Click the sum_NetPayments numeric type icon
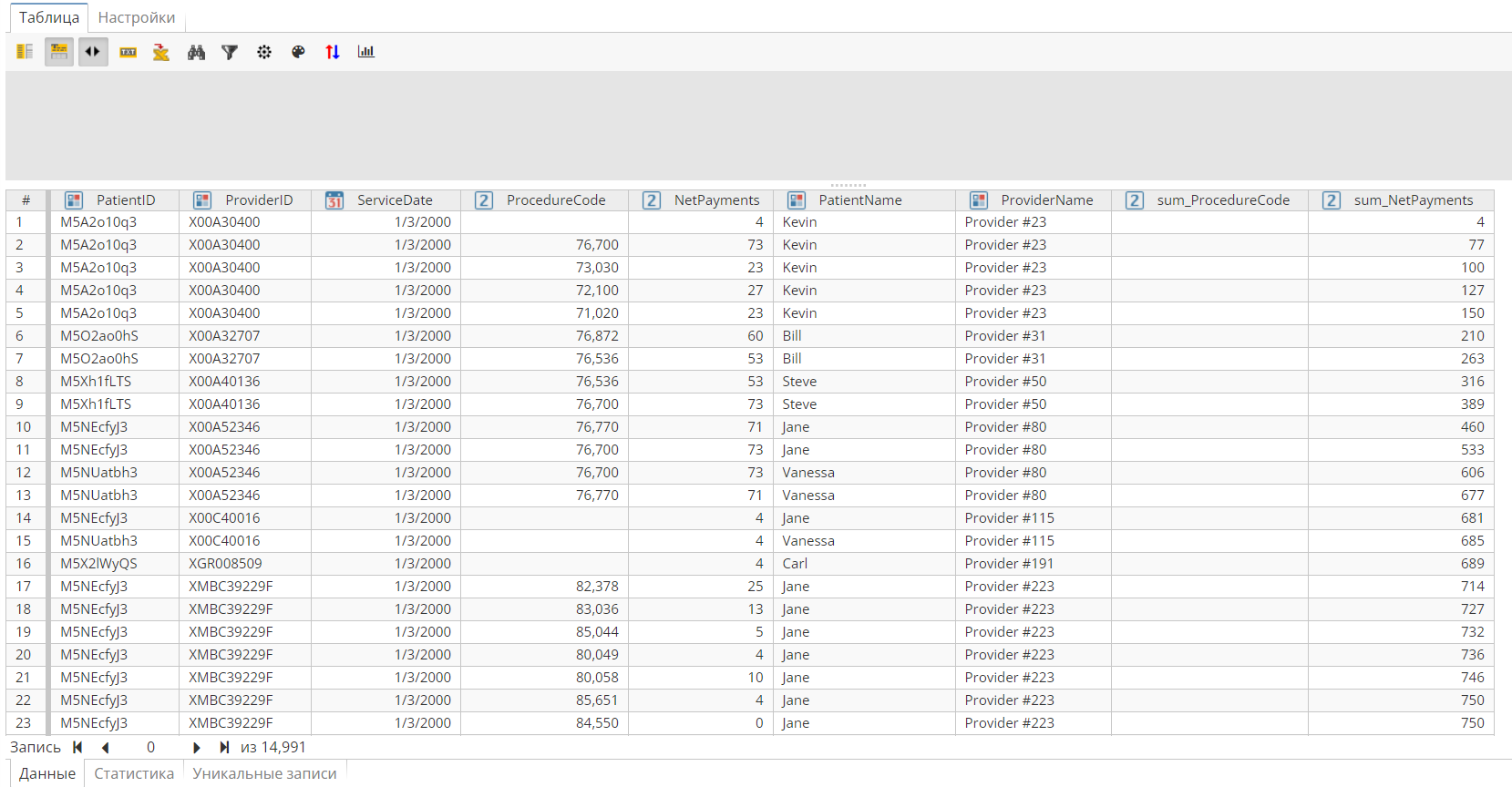Viewport: 1512px width, 787px height. click(x=1332, y=200)
